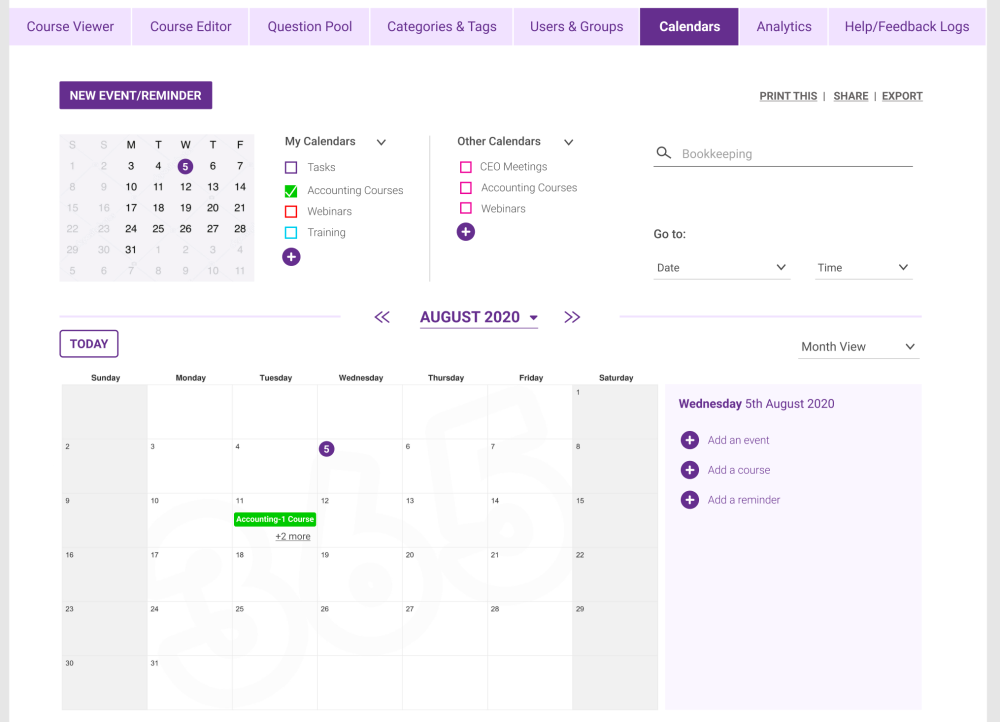The height and width of the screenshot is (722, 1000).
Task: Click the Add a course link
Action: click(x=739, y=470)
